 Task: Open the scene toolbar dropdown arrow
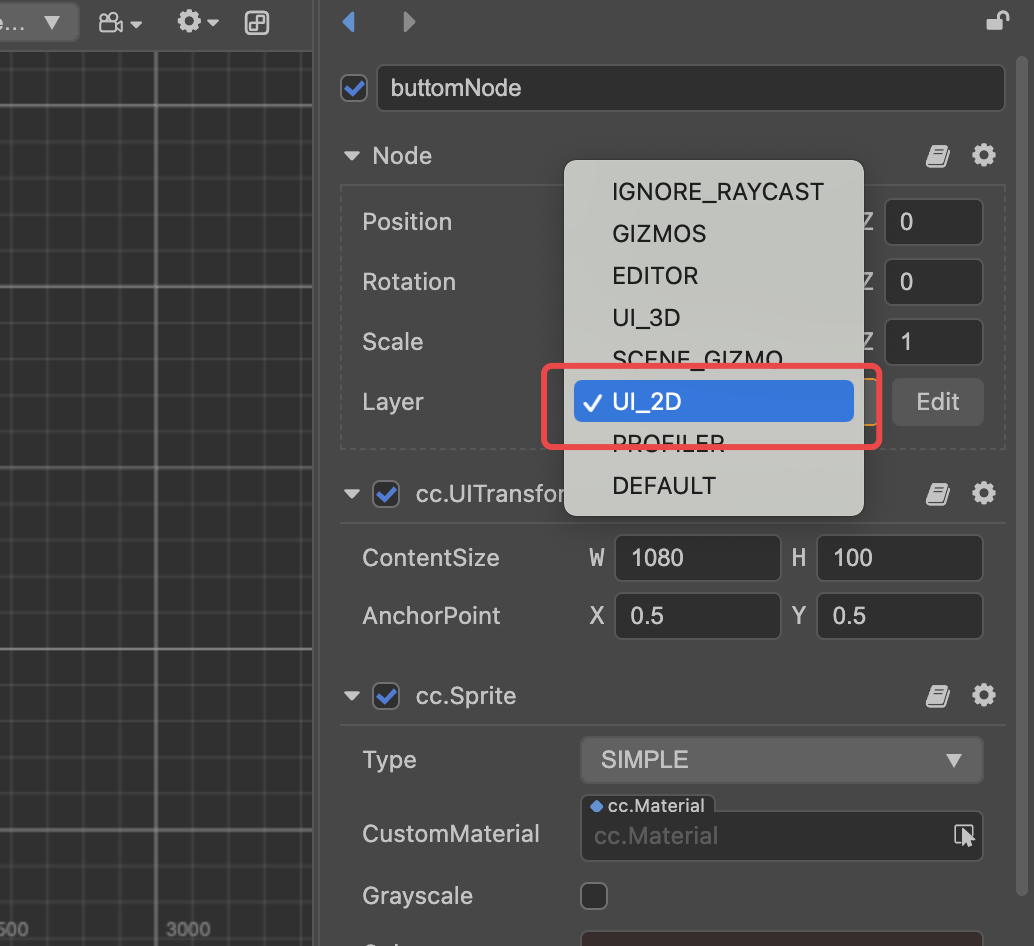tap(51, 23)
